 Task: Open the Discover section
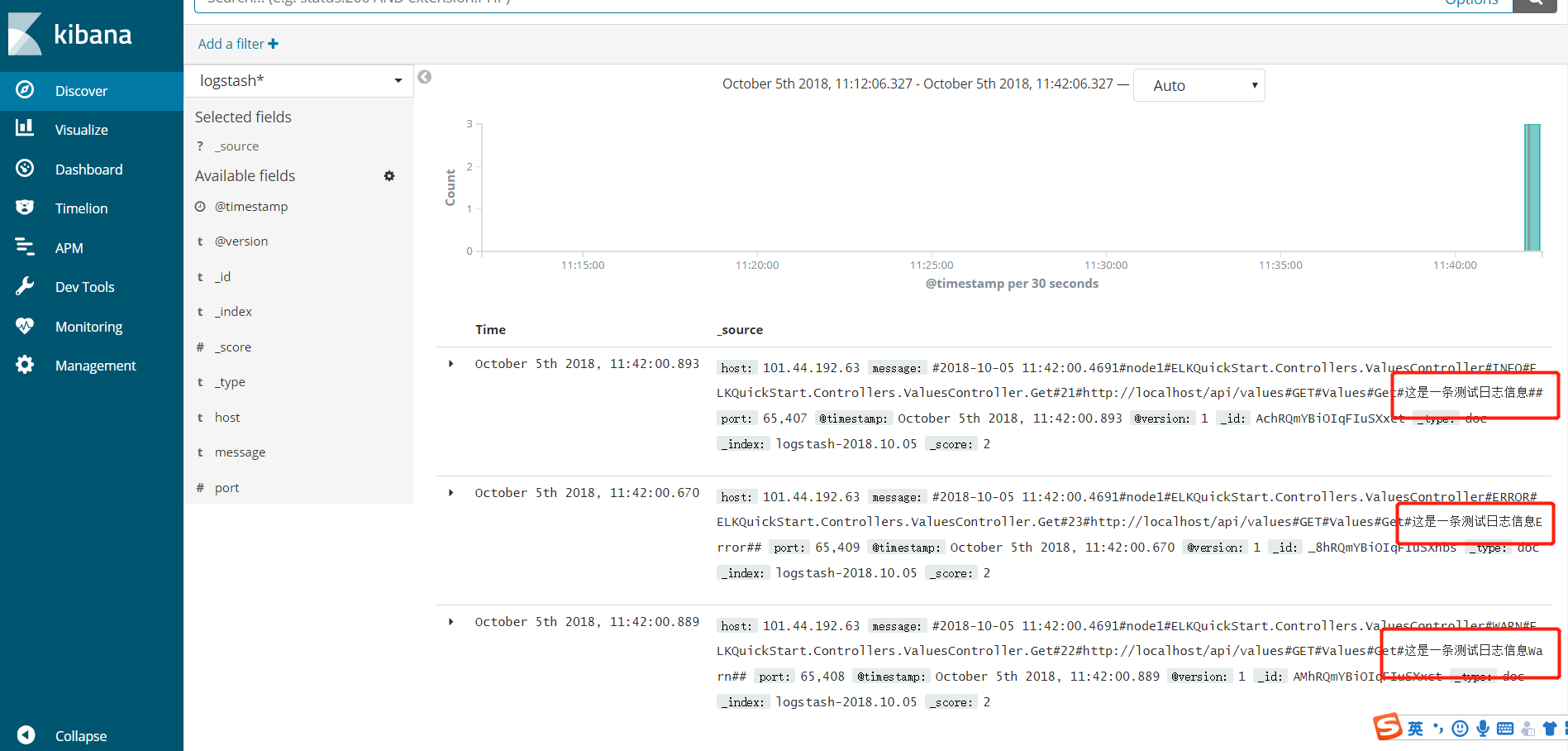(92, 91)
